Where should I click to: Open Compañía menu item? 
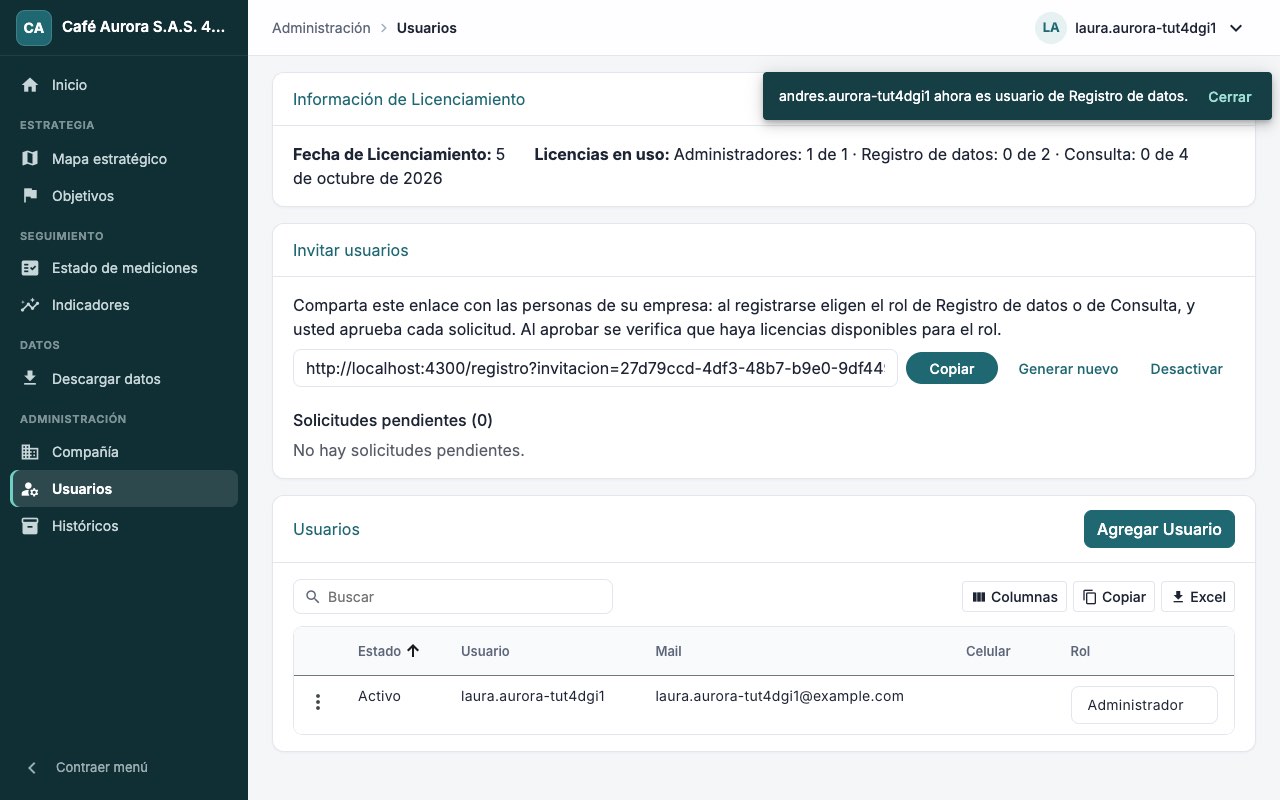click(124, 452)
